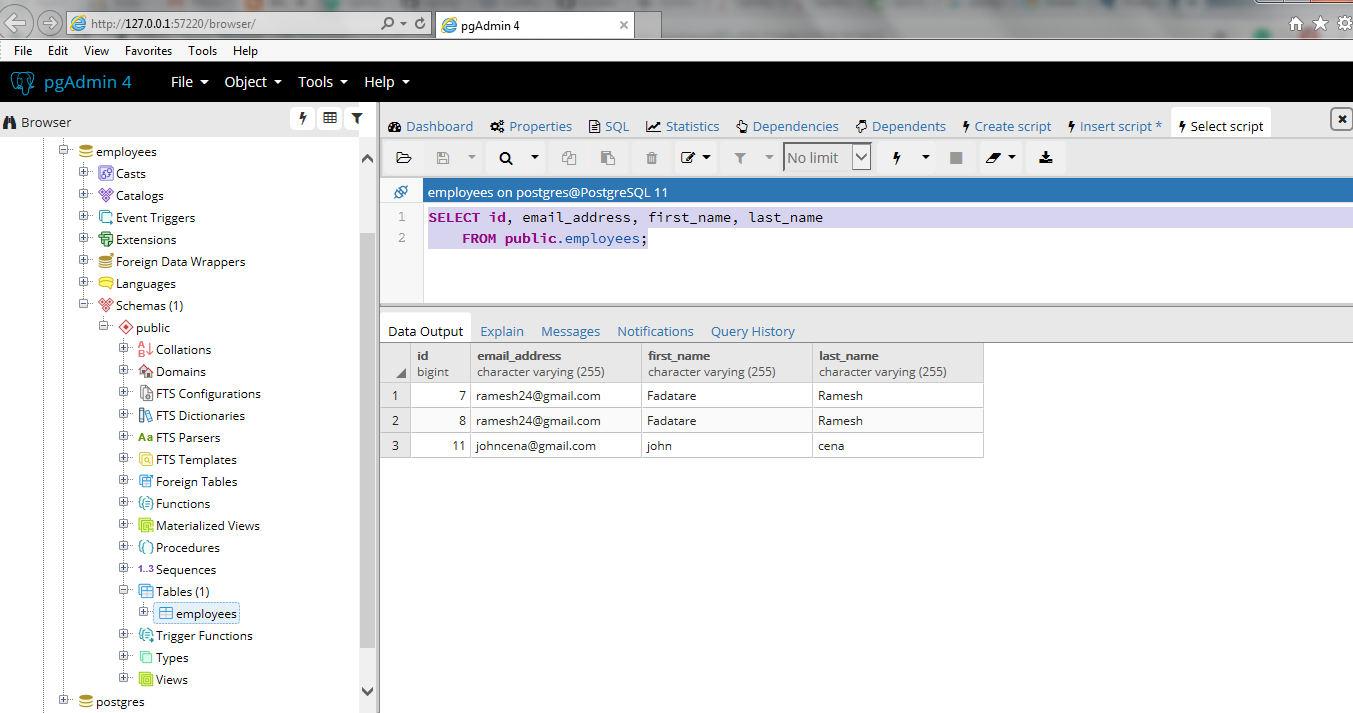
Task: Close the panel with X button
Action: [x=1341, y=120]
